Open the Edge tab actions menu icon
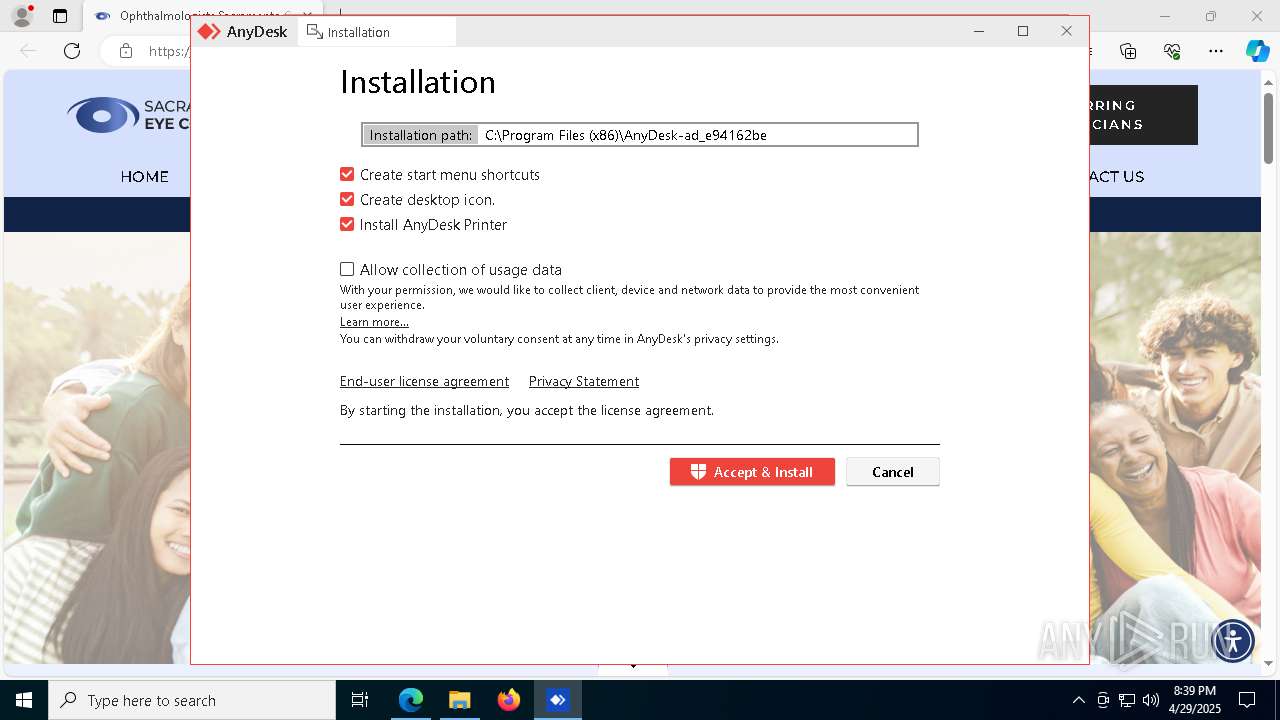This screenshot has width=1280, height=720. pyautogui.click(x=60, y=16)
